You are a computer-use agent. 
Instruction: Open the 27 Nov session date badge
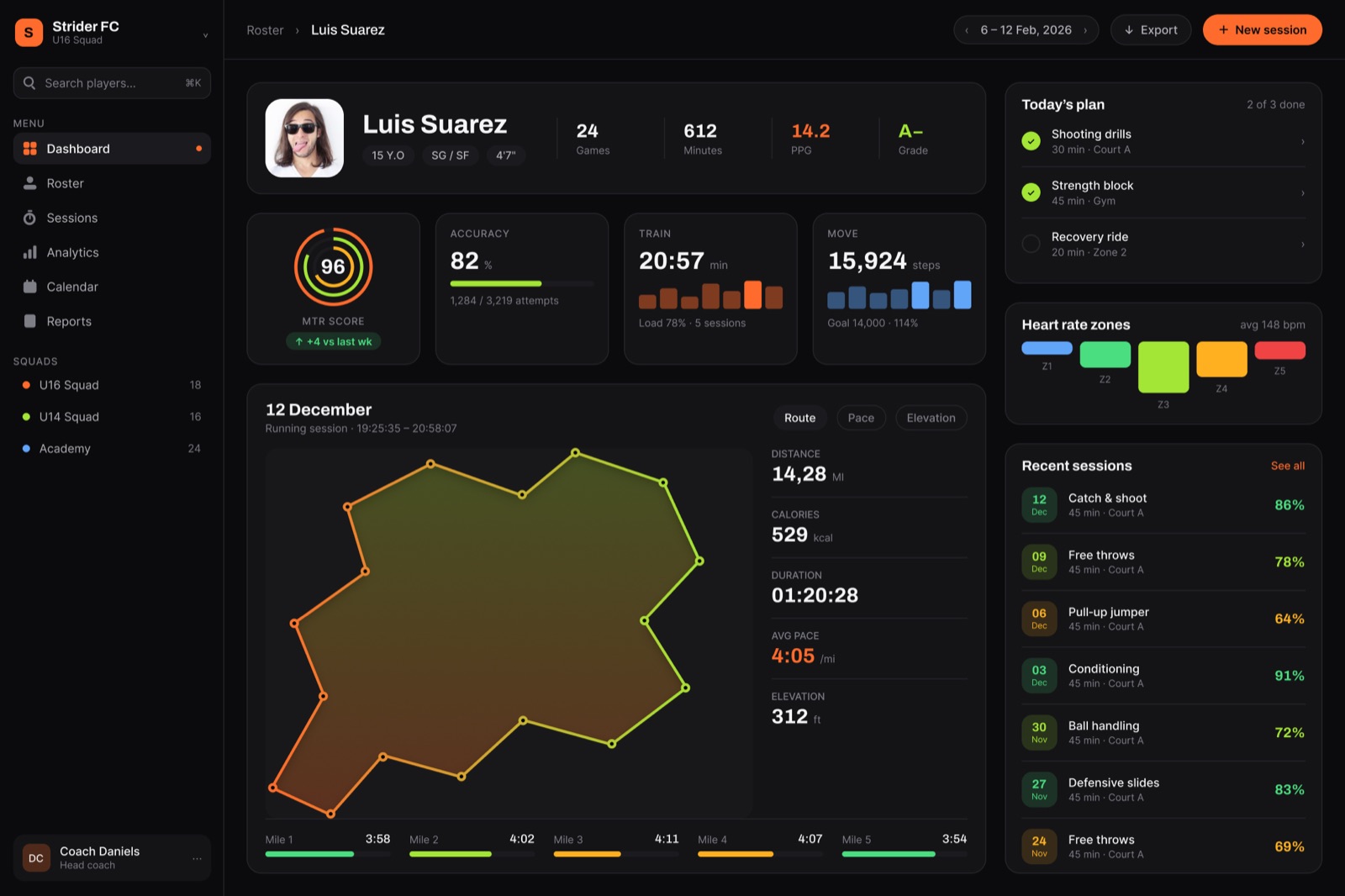[x=1039, y=790]
